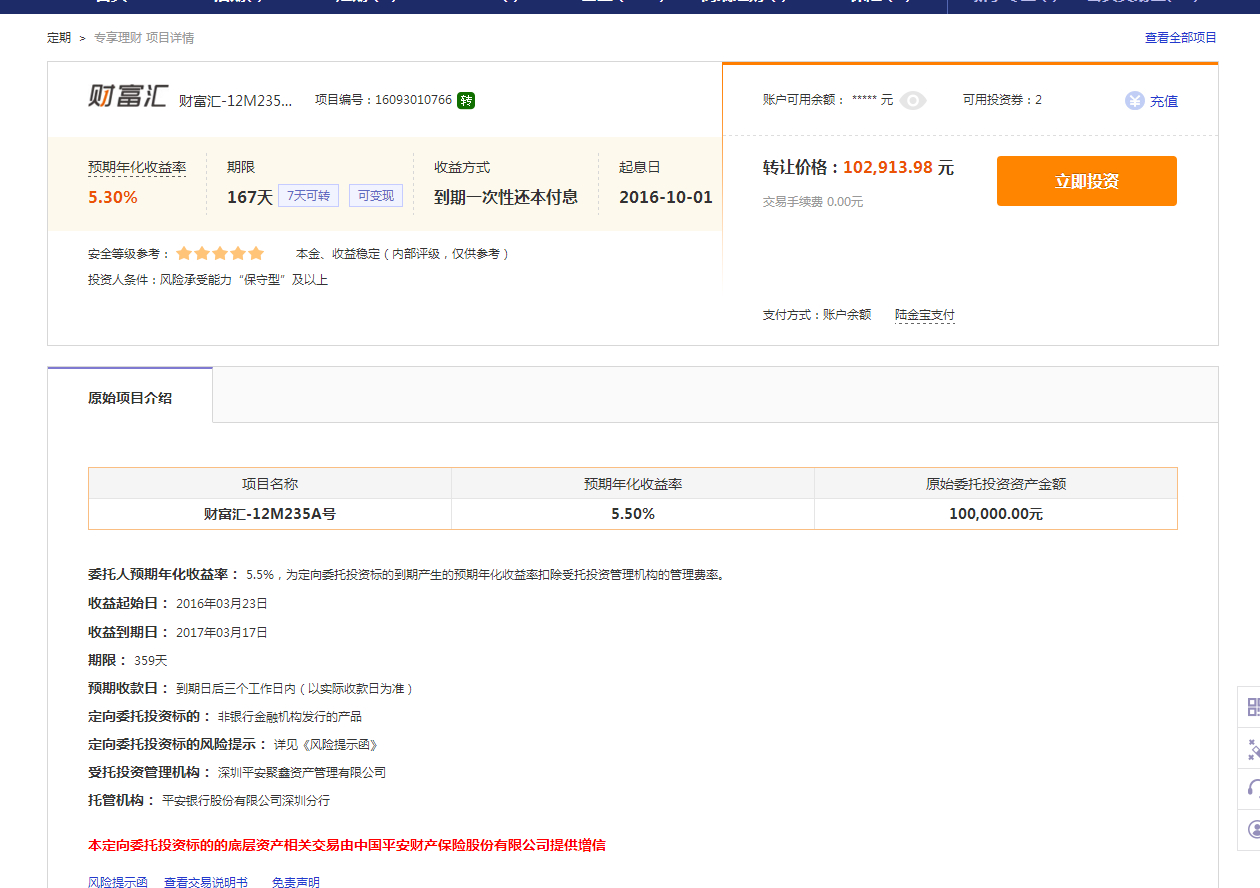
Task: Click 到期一次性还本付息 income method text
Action: coord(506,197)
